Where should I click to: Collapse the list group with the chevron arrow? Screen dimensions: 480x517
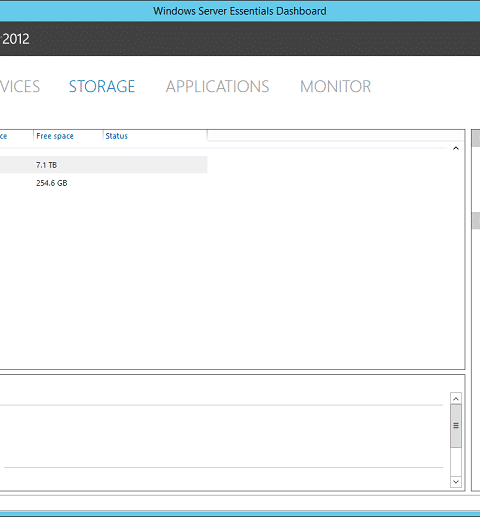click(x=456, y=148)
